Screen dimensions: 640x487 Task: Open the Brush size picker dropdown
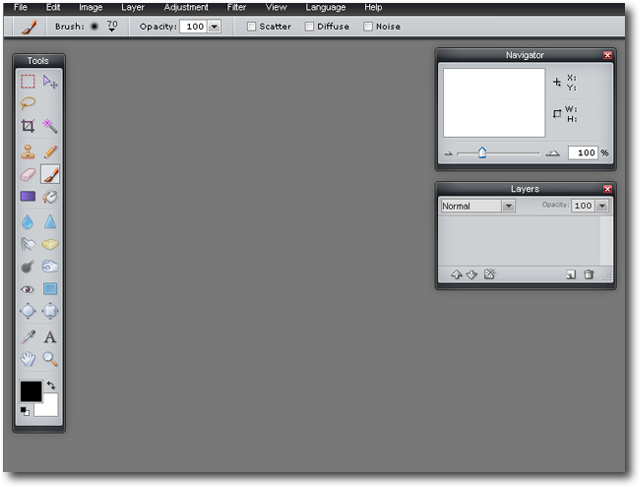coord(112,27)
